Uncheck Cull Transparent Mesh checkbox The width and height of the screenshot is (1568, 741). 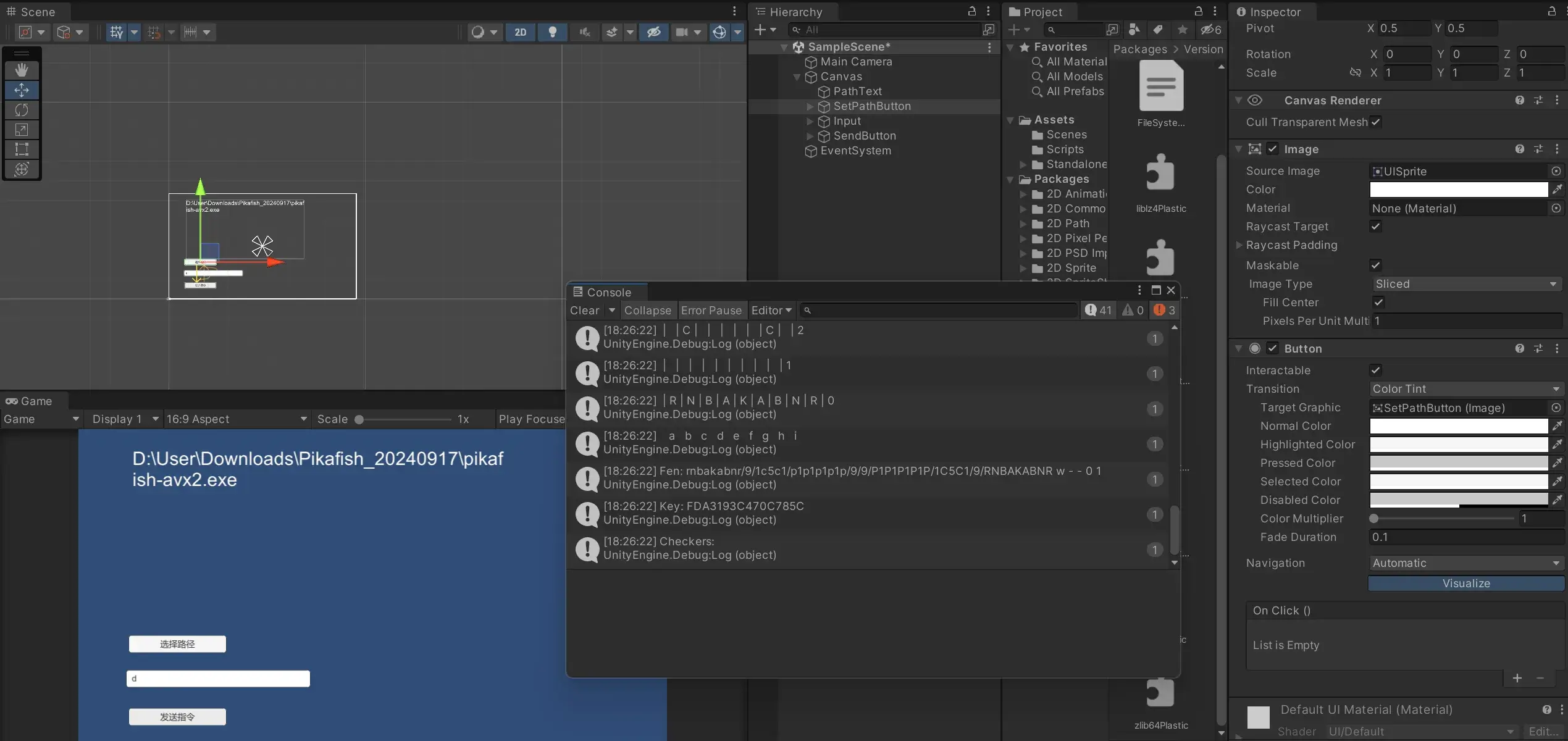coord(1375,122)
